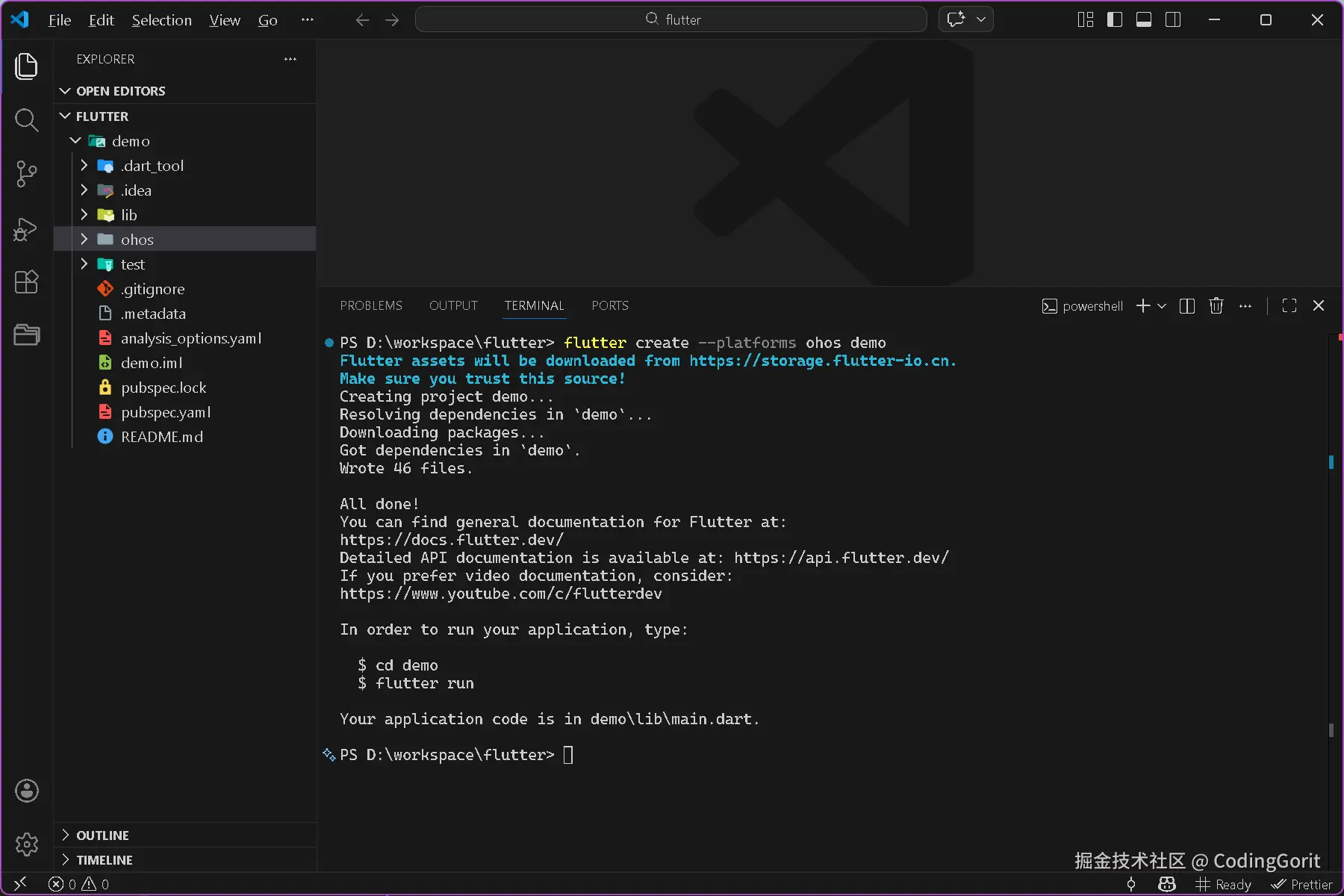This screenshot has height=896, width=1344.
Task: Open the pubspec.yaml file
Action: pos(187,412)
